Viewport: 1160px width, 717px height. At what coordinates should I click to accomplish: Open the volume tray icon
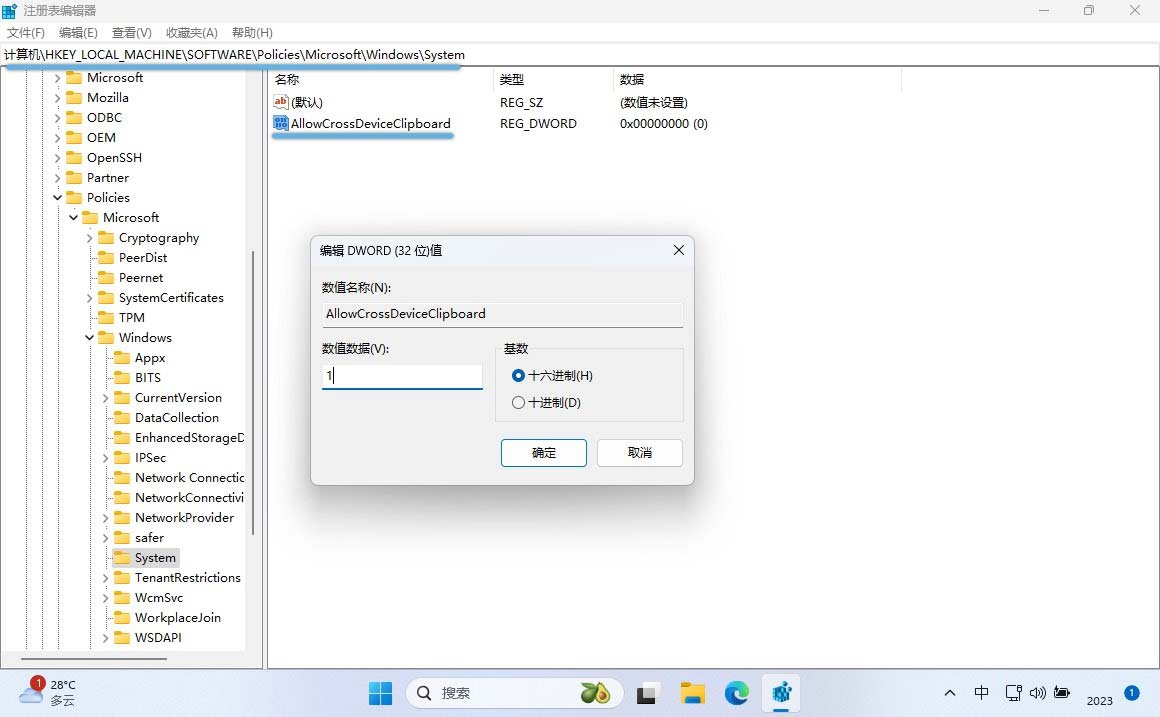tap(1037, 693)
